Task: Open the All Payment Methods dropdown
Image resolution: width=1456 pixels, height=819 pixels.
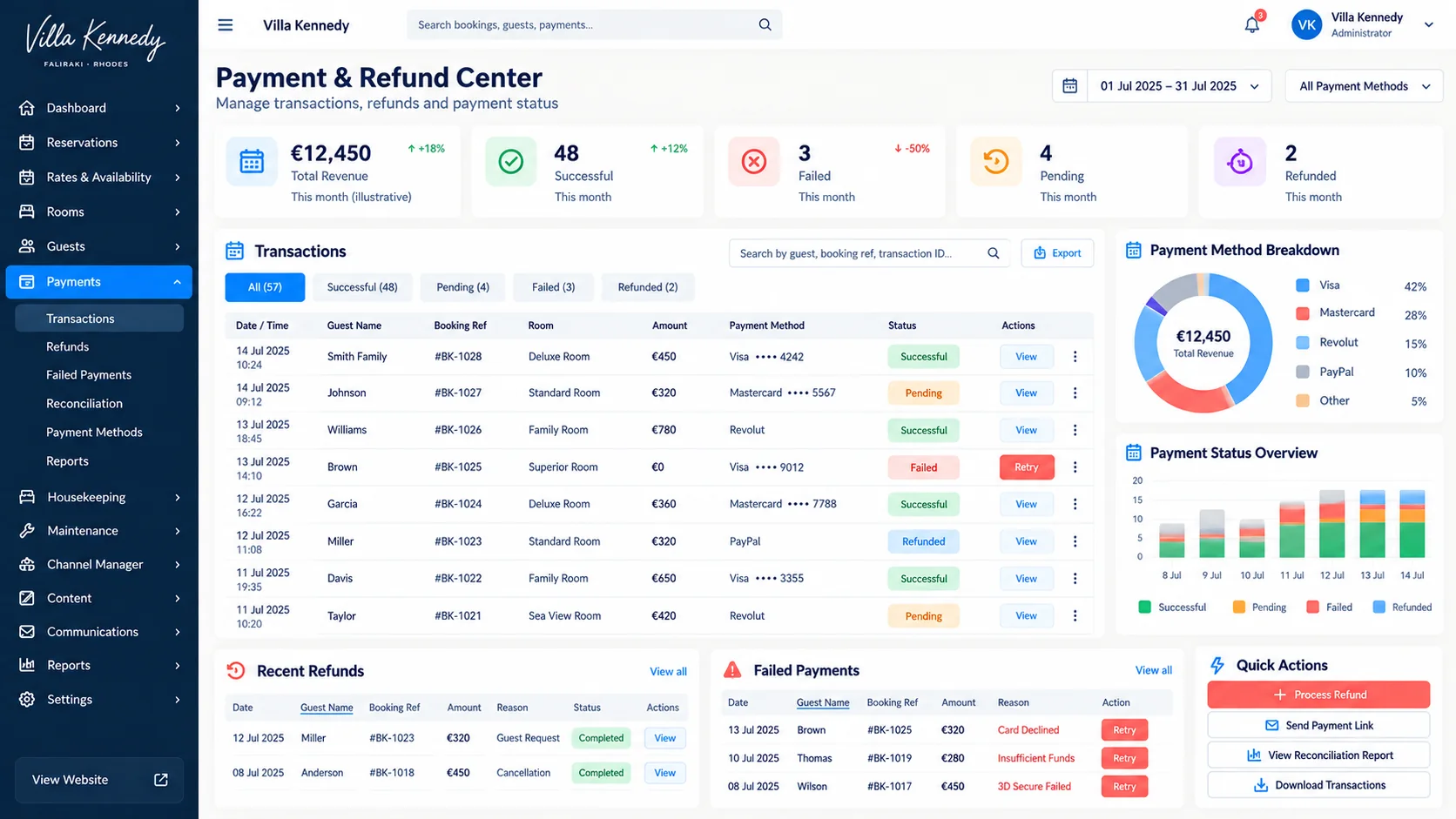Action: click(x=1364, y=86)
